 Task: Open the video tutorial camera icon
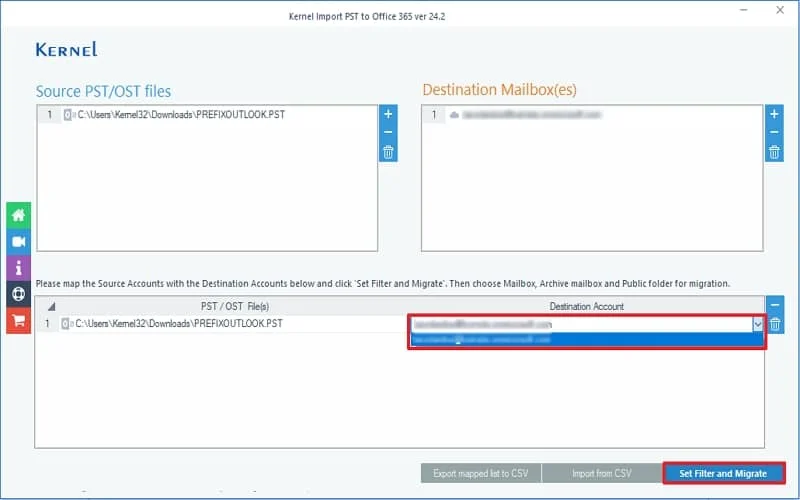tap(18, 241)
